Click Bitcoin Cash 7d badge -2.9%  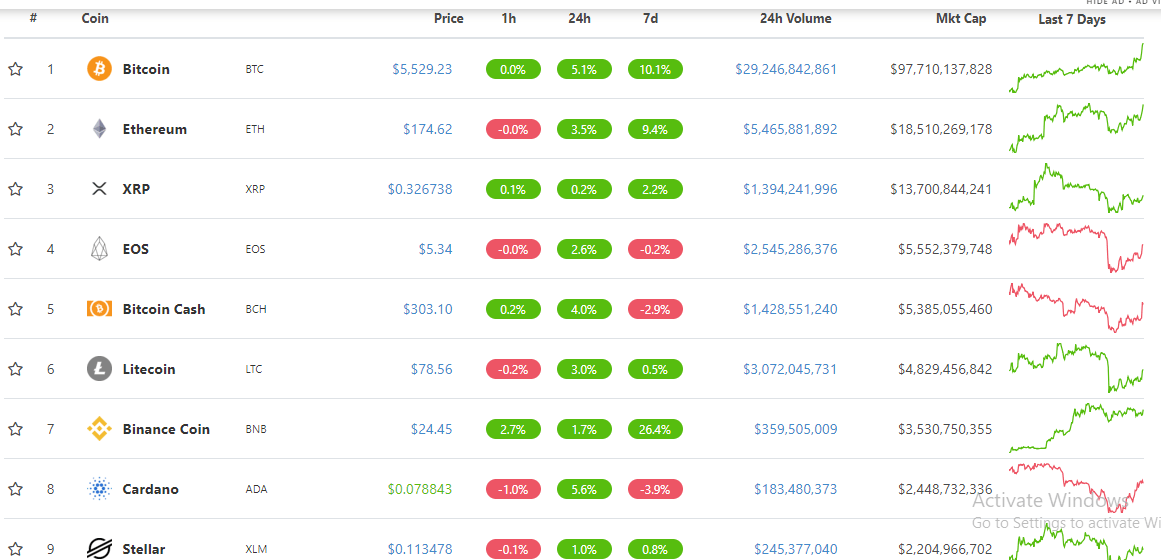[655, 310]
